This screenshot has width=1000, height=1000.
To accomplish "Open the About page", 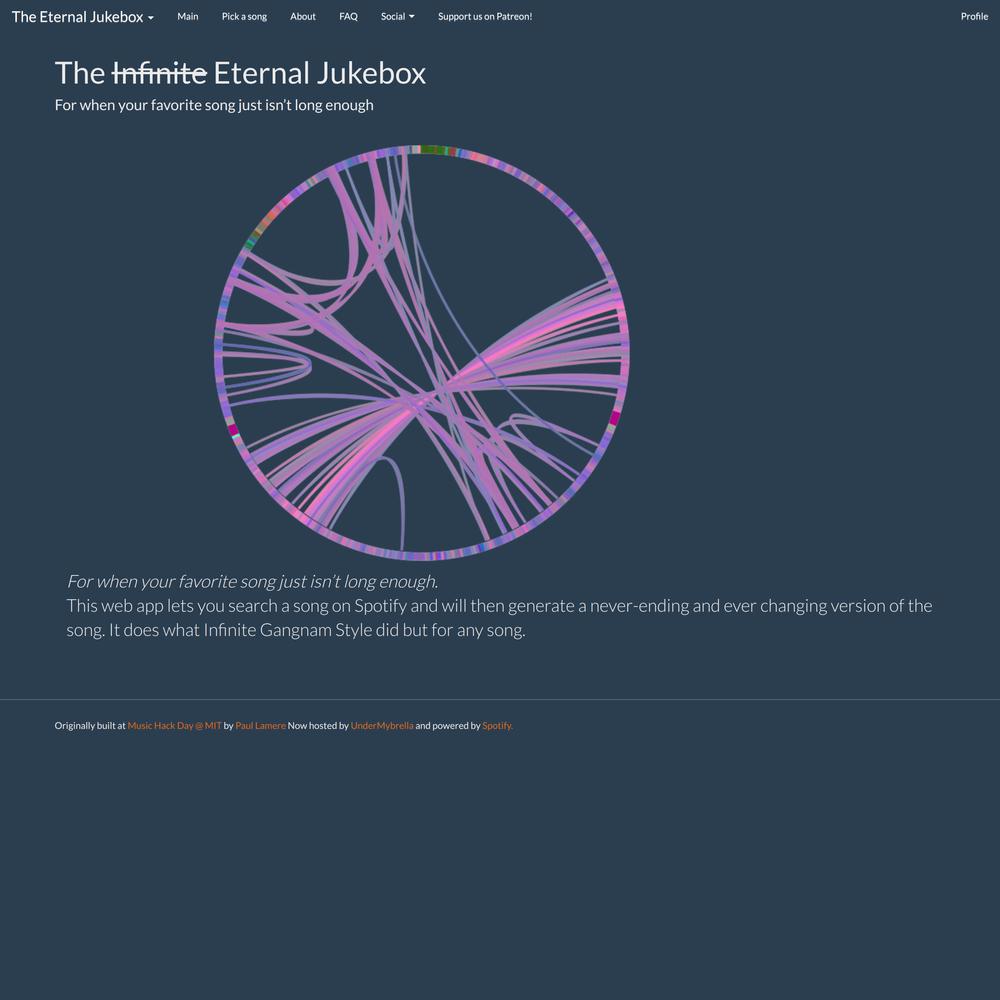I will click(303, 17).
